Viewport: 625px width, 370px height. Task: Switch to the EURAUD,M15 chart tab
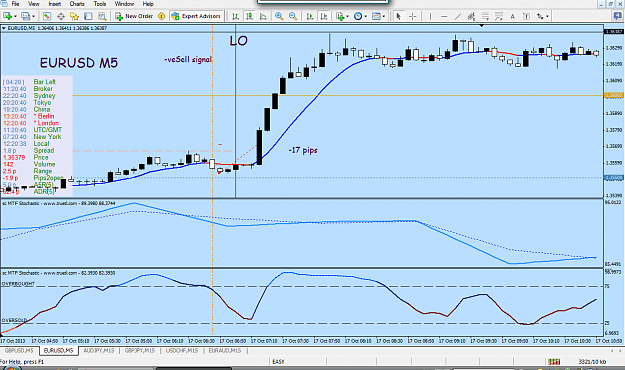point(225,350)
